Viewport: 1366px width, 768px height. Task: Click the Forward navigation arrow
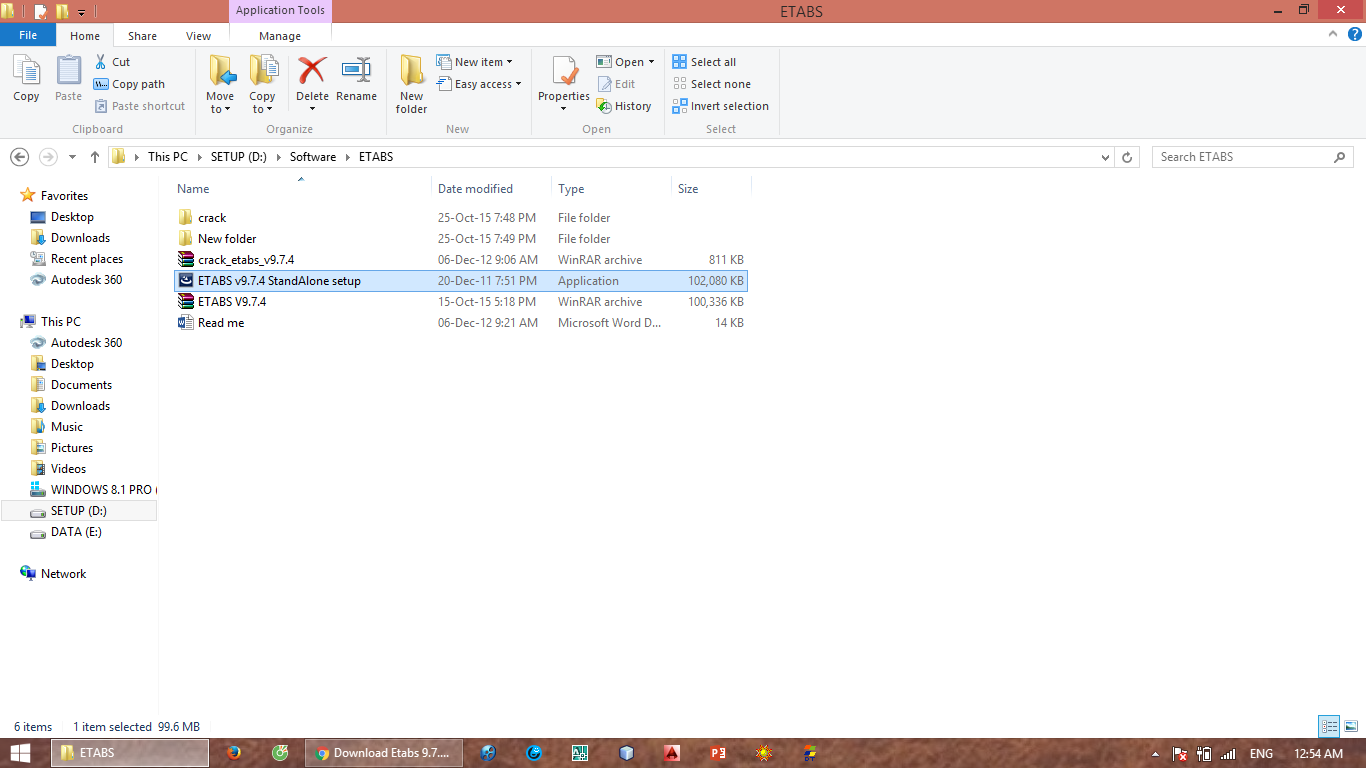(48, 157)
